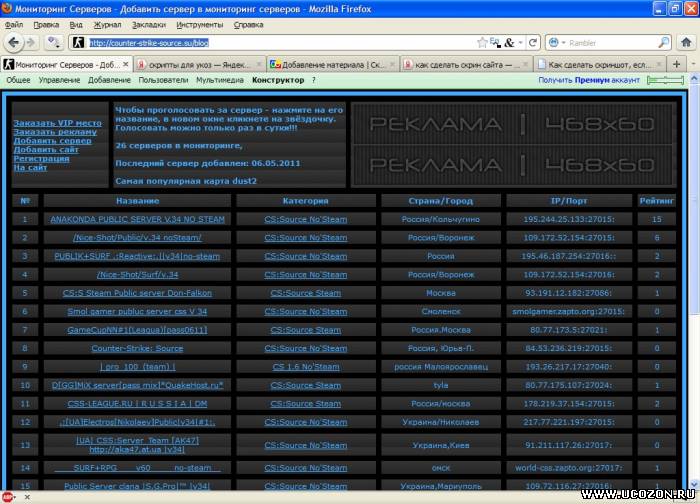Open GameCupNN#1[League] server link
This screenshot has height=504, width=700.
pos(138,330)
